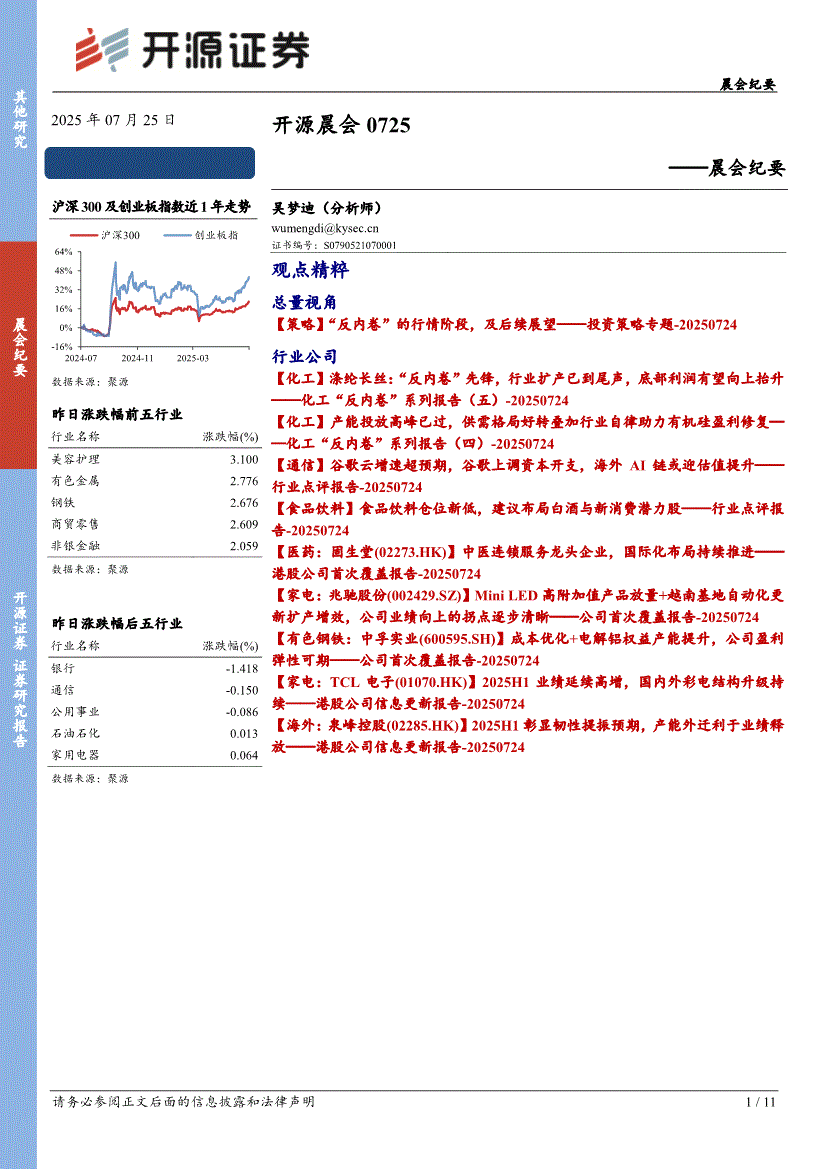Click the 其他研究 sidebar label

20,119
